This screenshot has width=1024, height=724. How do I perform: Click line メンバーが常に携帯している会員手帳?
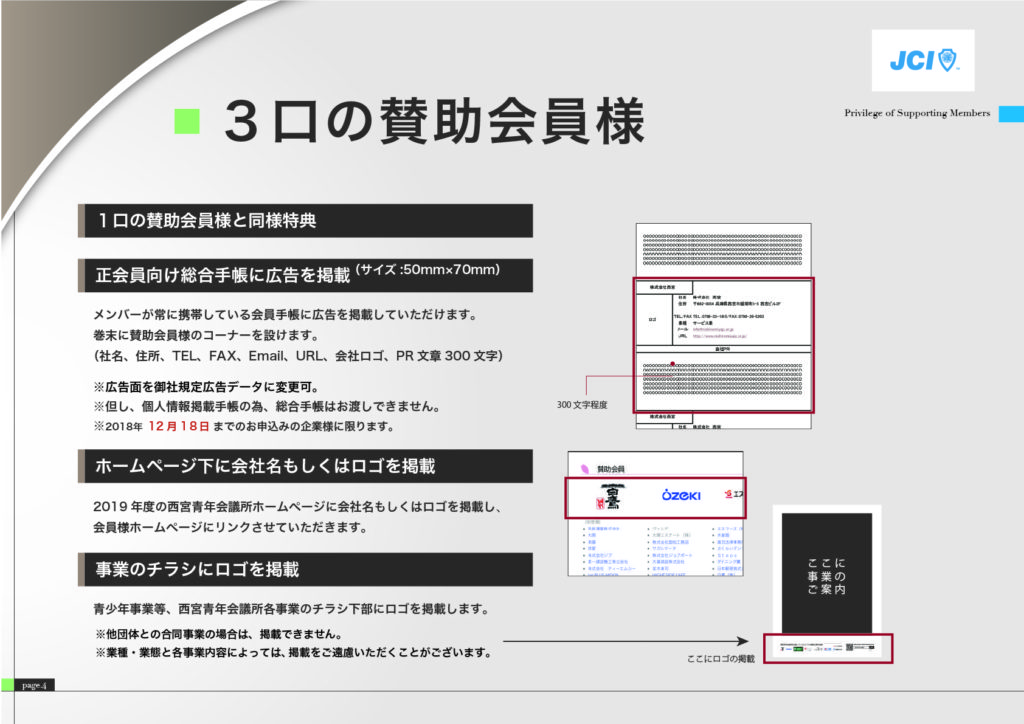285,314
